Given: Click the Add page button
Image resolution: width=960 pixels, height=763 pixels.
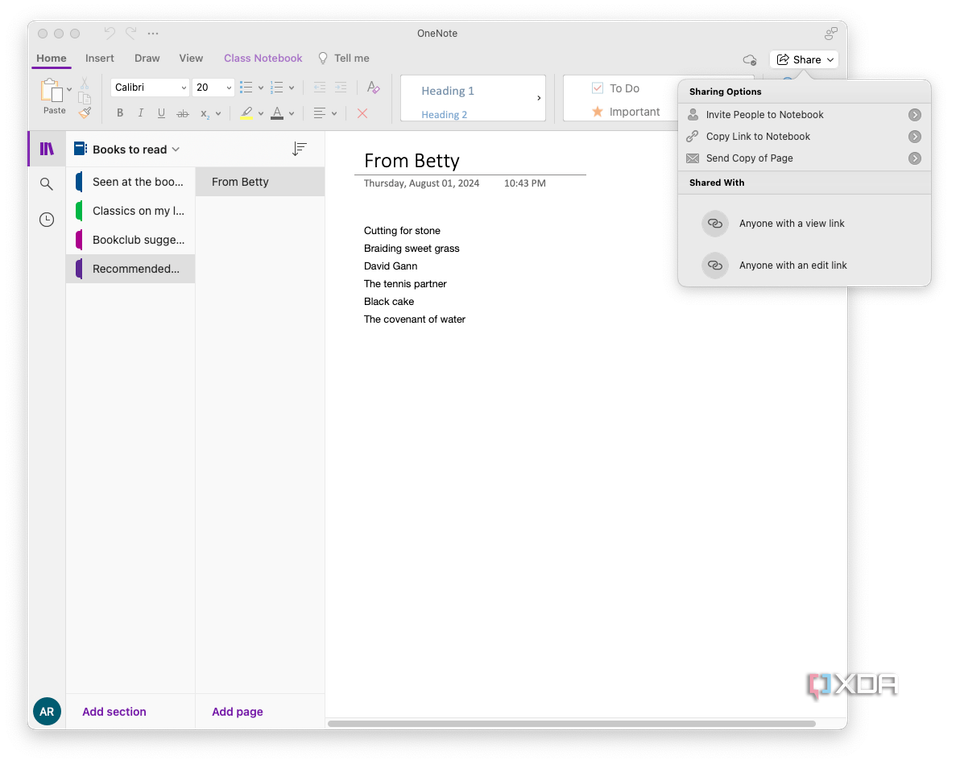Looking at the screenshot, I should pos(237,711).
